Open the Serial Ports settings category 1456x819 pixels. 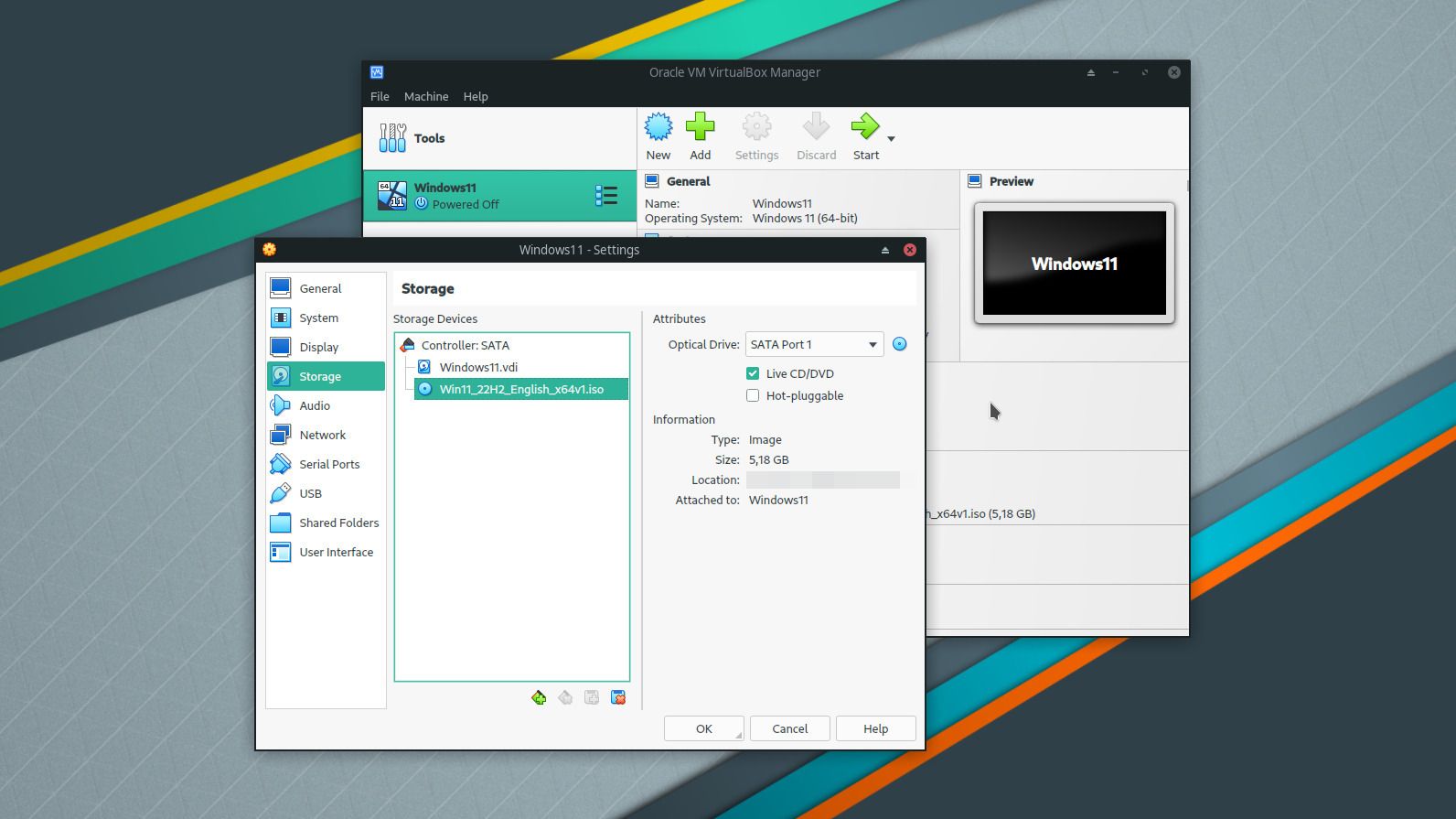click(326, 464)
